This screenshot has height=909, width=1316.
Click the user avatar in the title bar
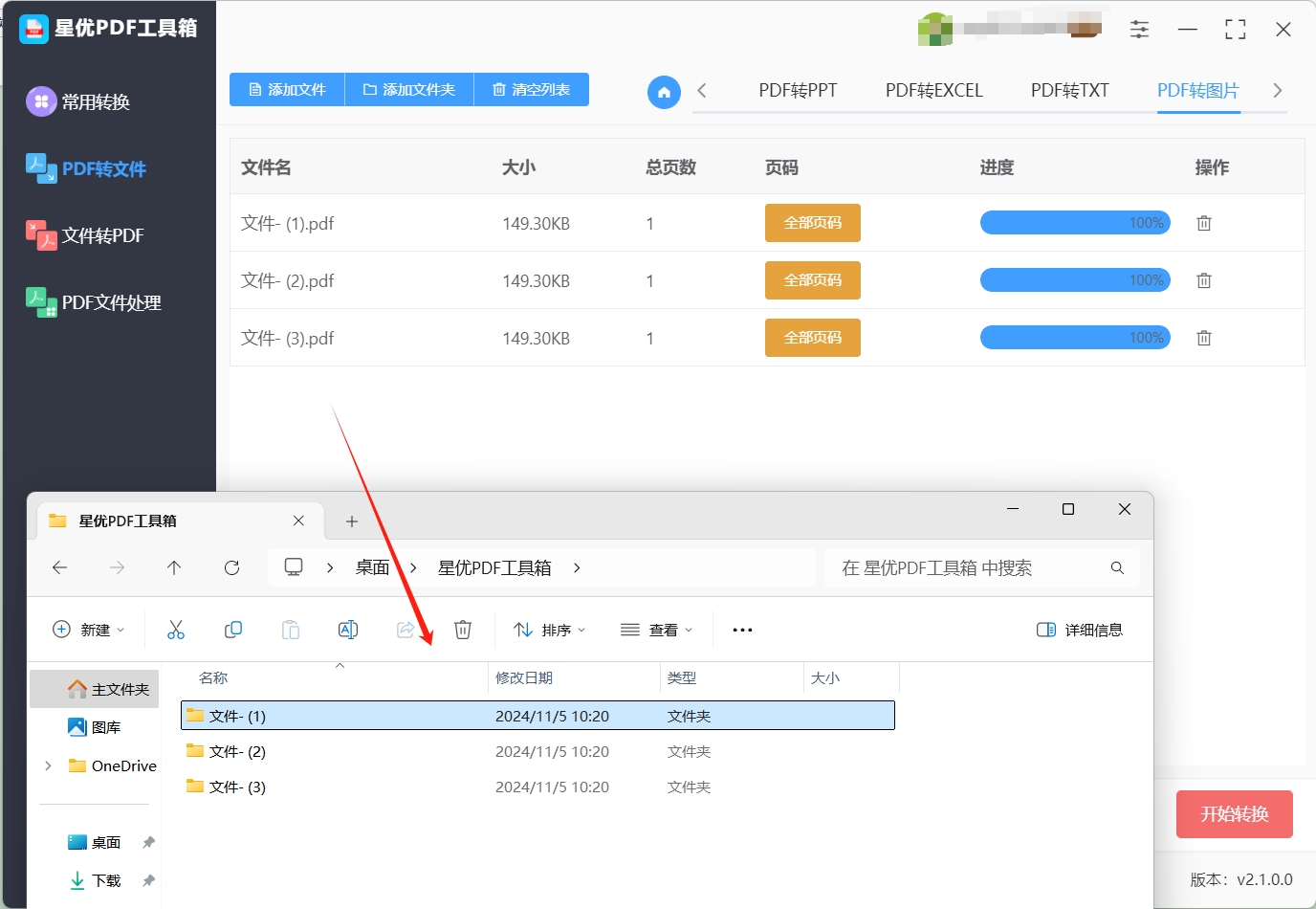click(x=935, y=30)
